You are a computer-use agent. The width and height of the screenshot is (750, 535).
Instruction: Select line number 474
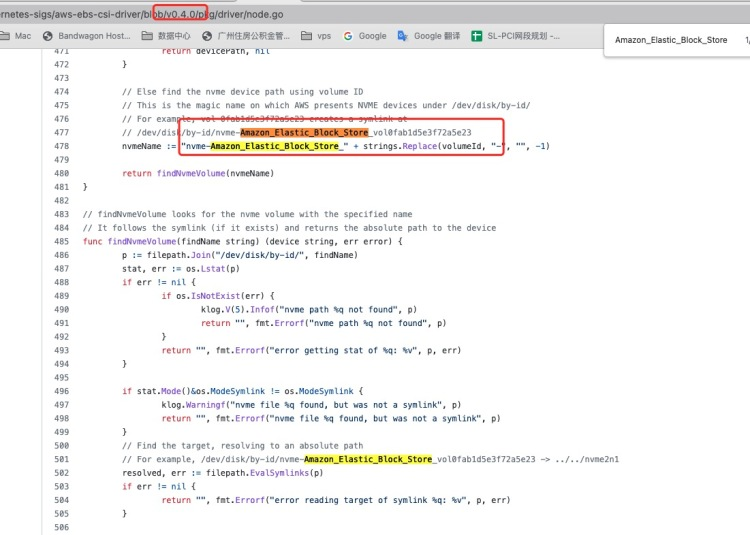62,92
